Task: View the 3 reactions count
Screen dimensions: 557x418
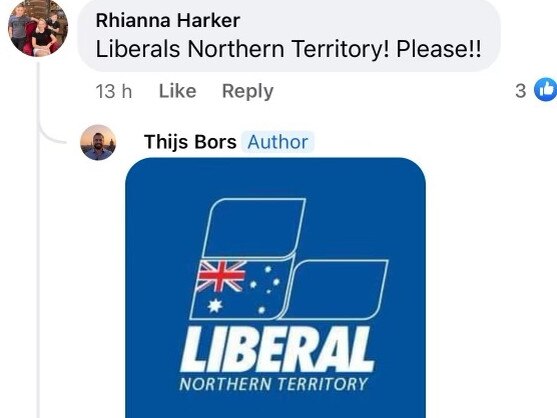Action: coord(520,91)
